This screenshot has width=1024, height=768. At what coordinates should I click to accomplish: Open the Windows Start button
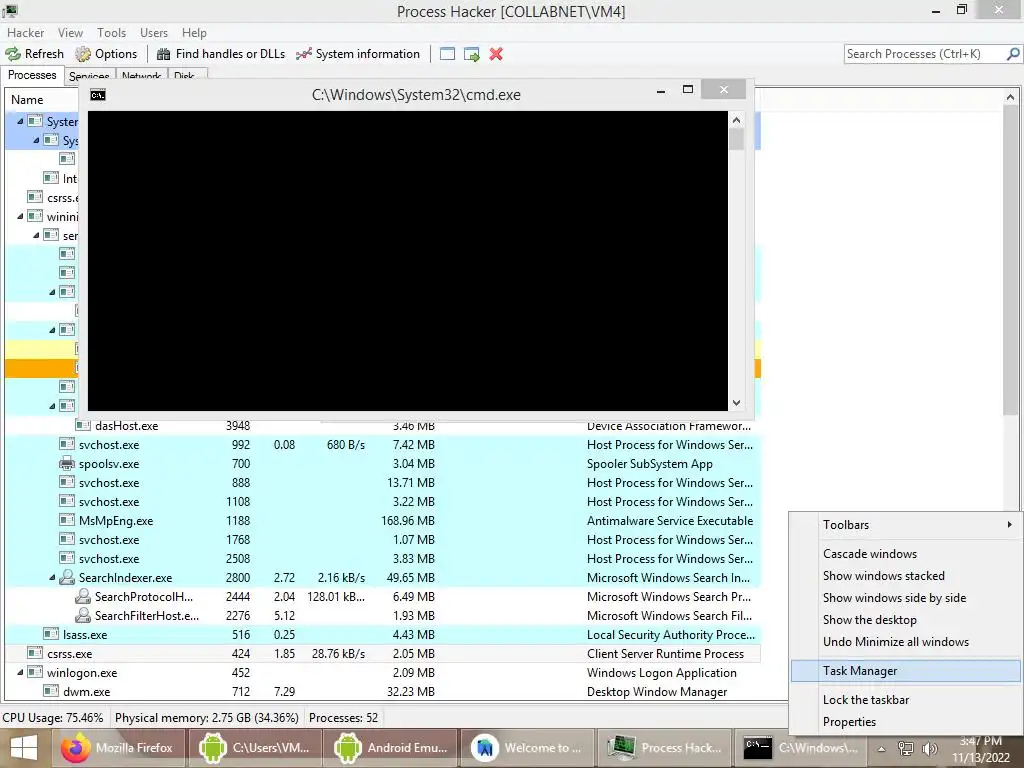coord(24,748)
